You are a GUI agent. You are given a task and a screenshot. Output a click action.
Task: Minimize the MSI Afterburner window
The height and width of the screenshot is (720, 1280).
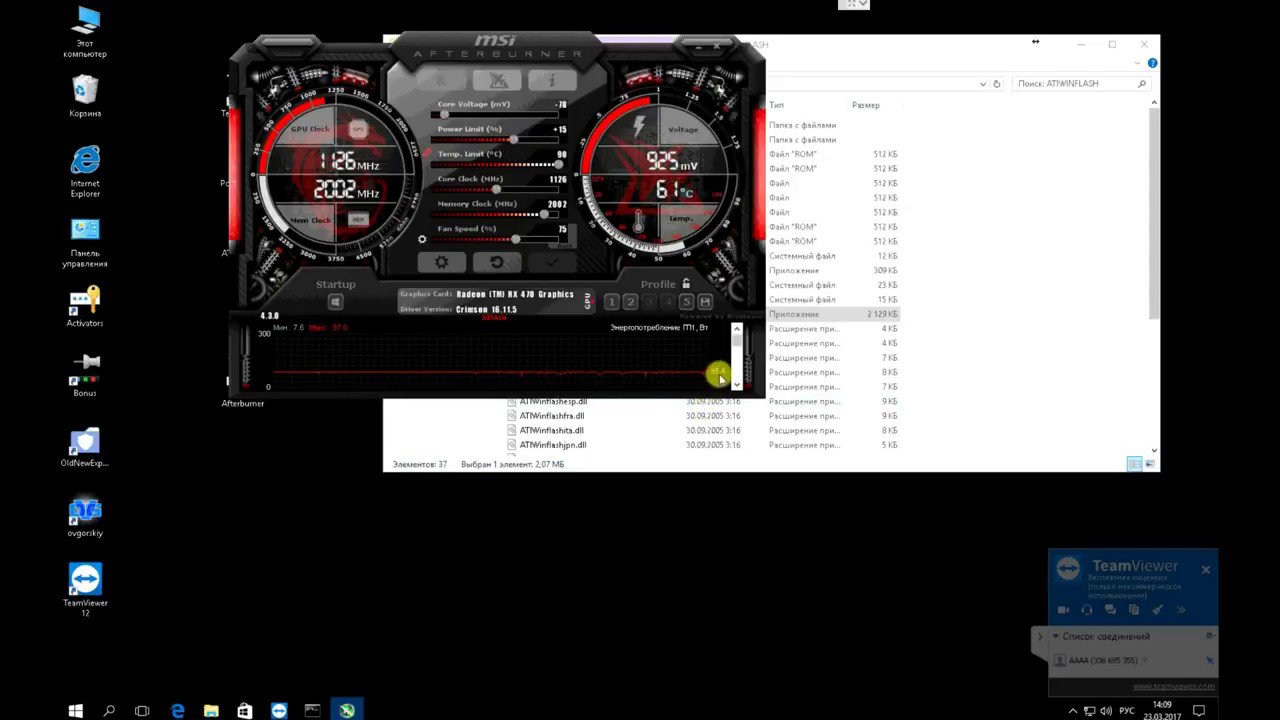[x=699, y=45]
